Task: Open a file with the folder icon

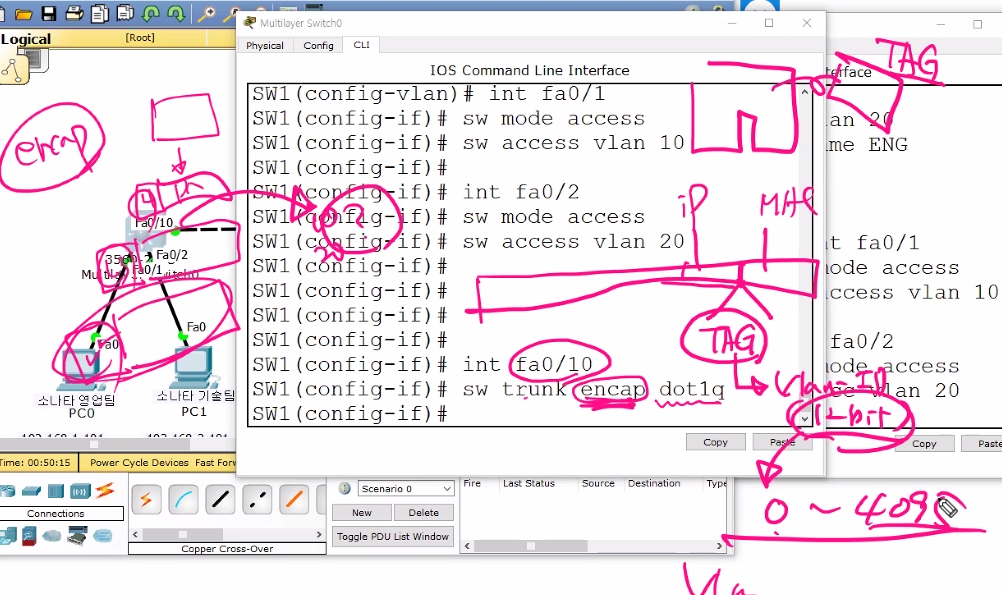Action: tap(24, 13)
